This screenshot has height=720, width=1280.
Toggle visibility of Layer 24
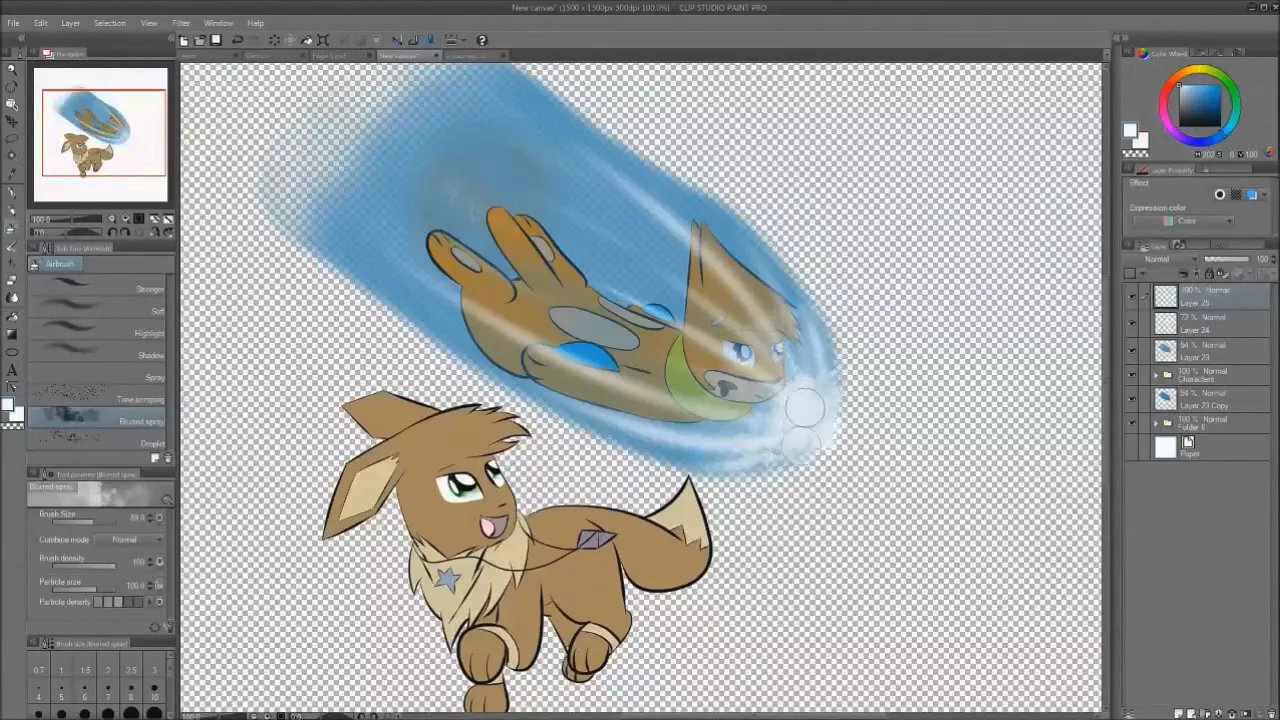pos(1132,324)
